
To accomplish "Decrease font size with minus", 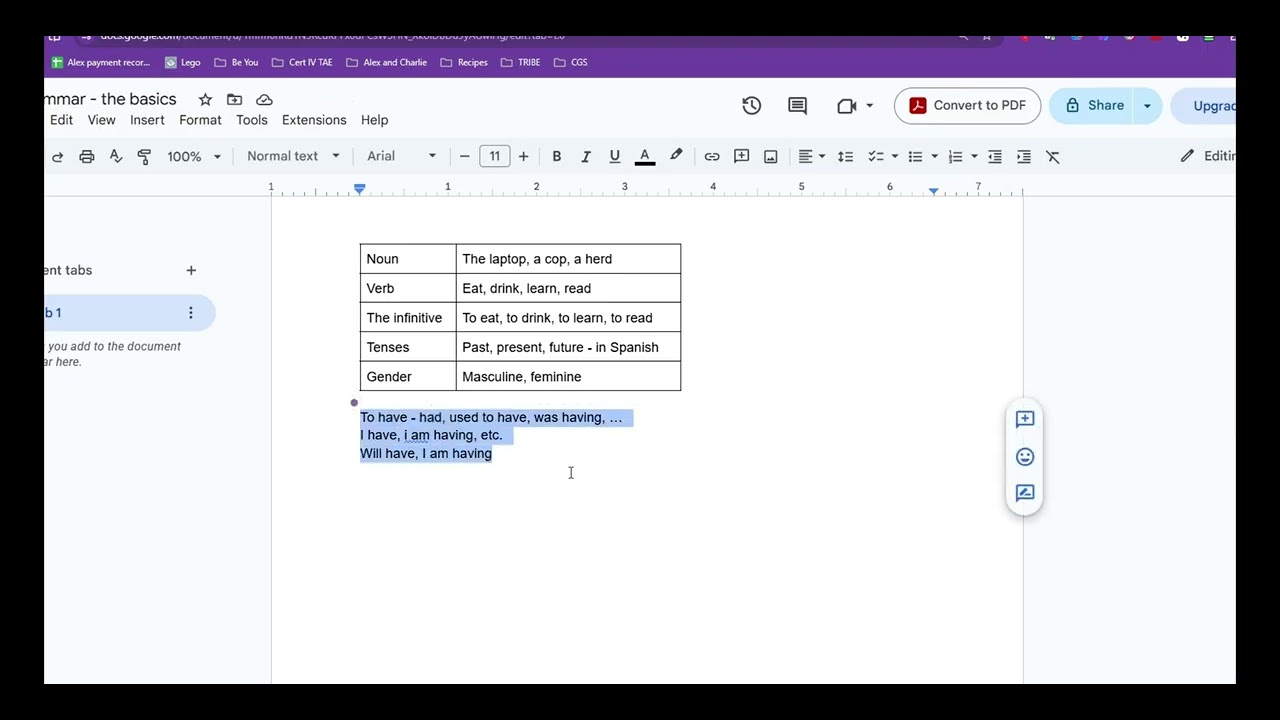I will pyautogui.click(x=464, y=157).
